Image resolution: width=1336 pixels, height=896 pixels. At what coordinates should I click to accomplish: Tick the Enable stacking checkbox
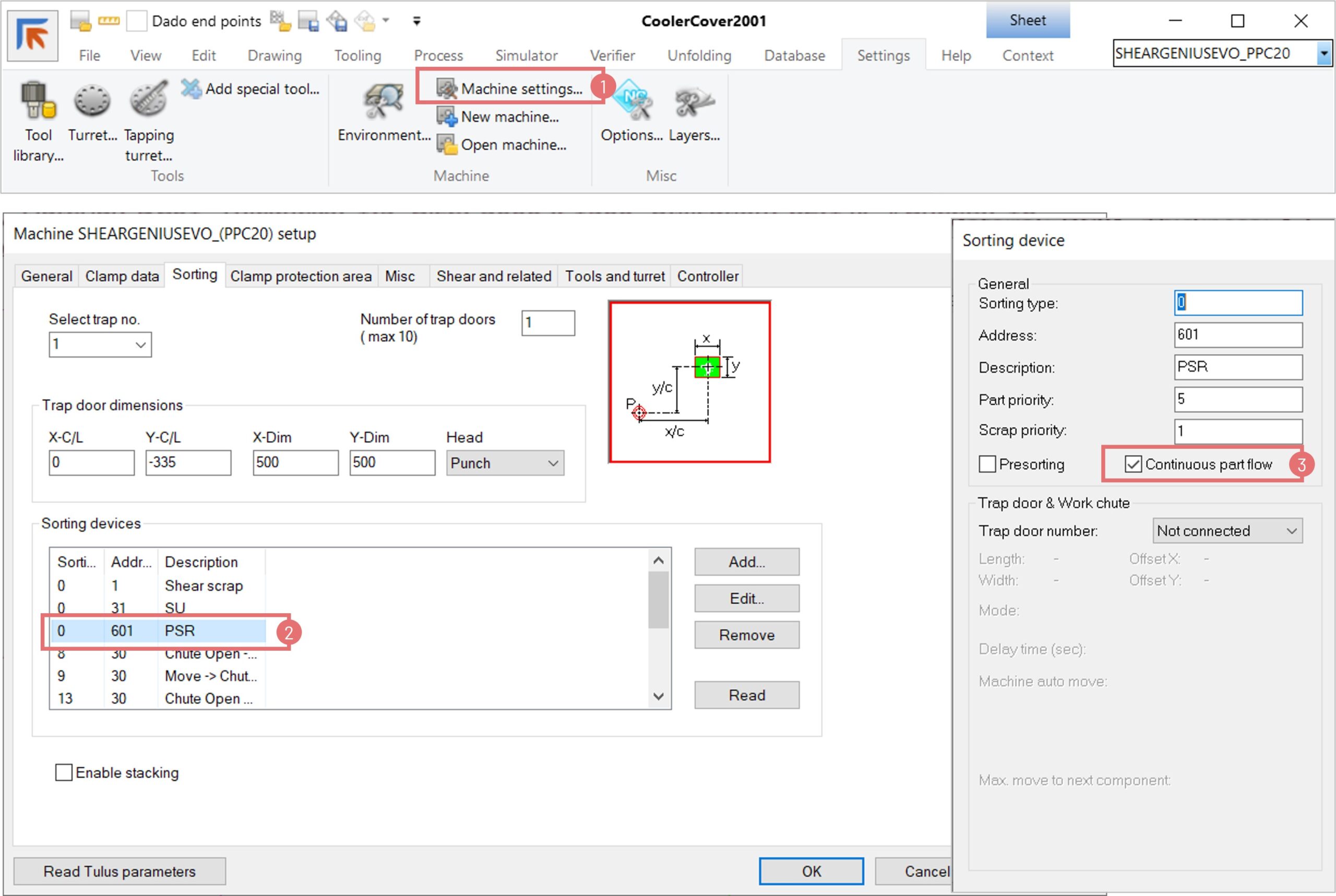point(64,772)
